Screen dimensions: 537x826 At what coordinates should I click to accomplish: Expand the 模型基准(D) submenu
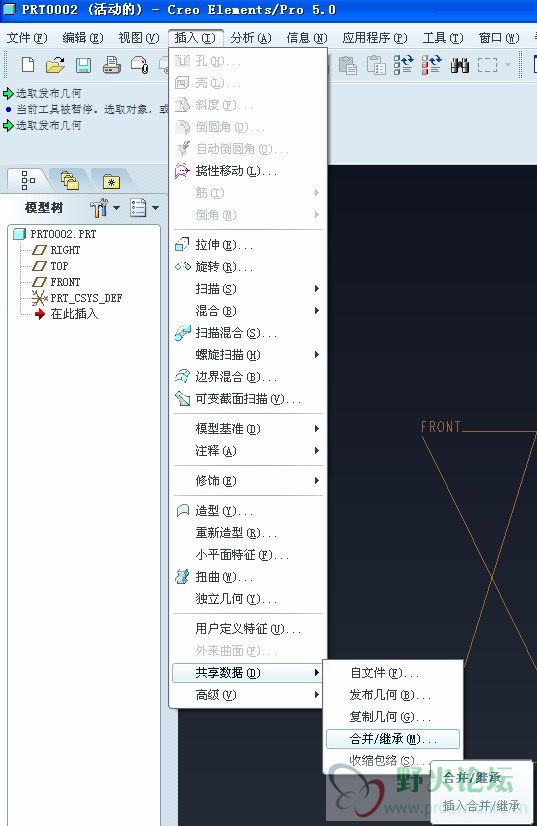pos(247,429)
